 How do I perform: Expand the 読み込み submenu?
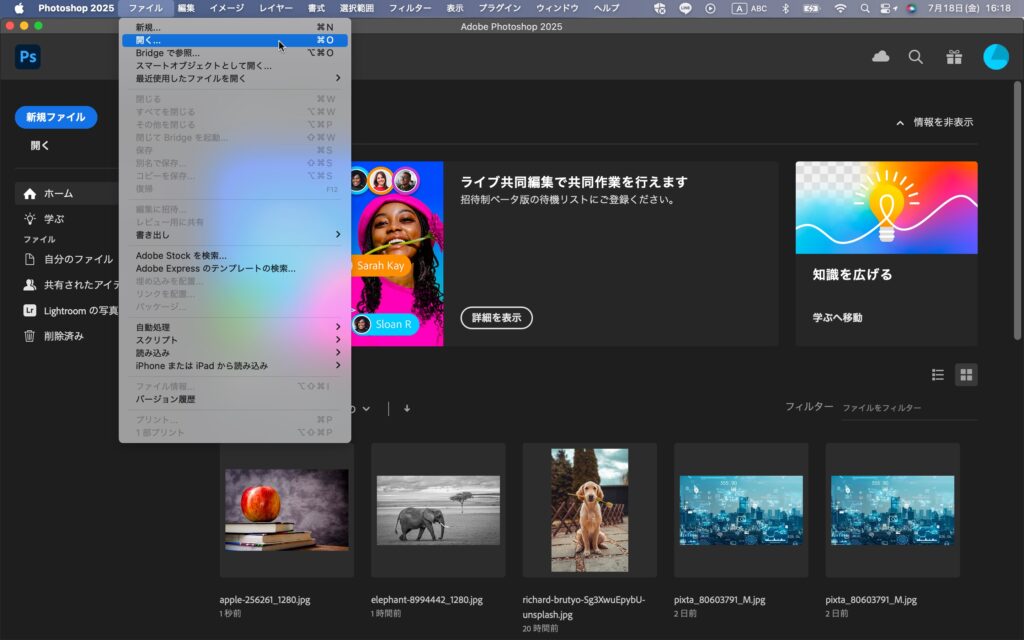tap(235, 353)
